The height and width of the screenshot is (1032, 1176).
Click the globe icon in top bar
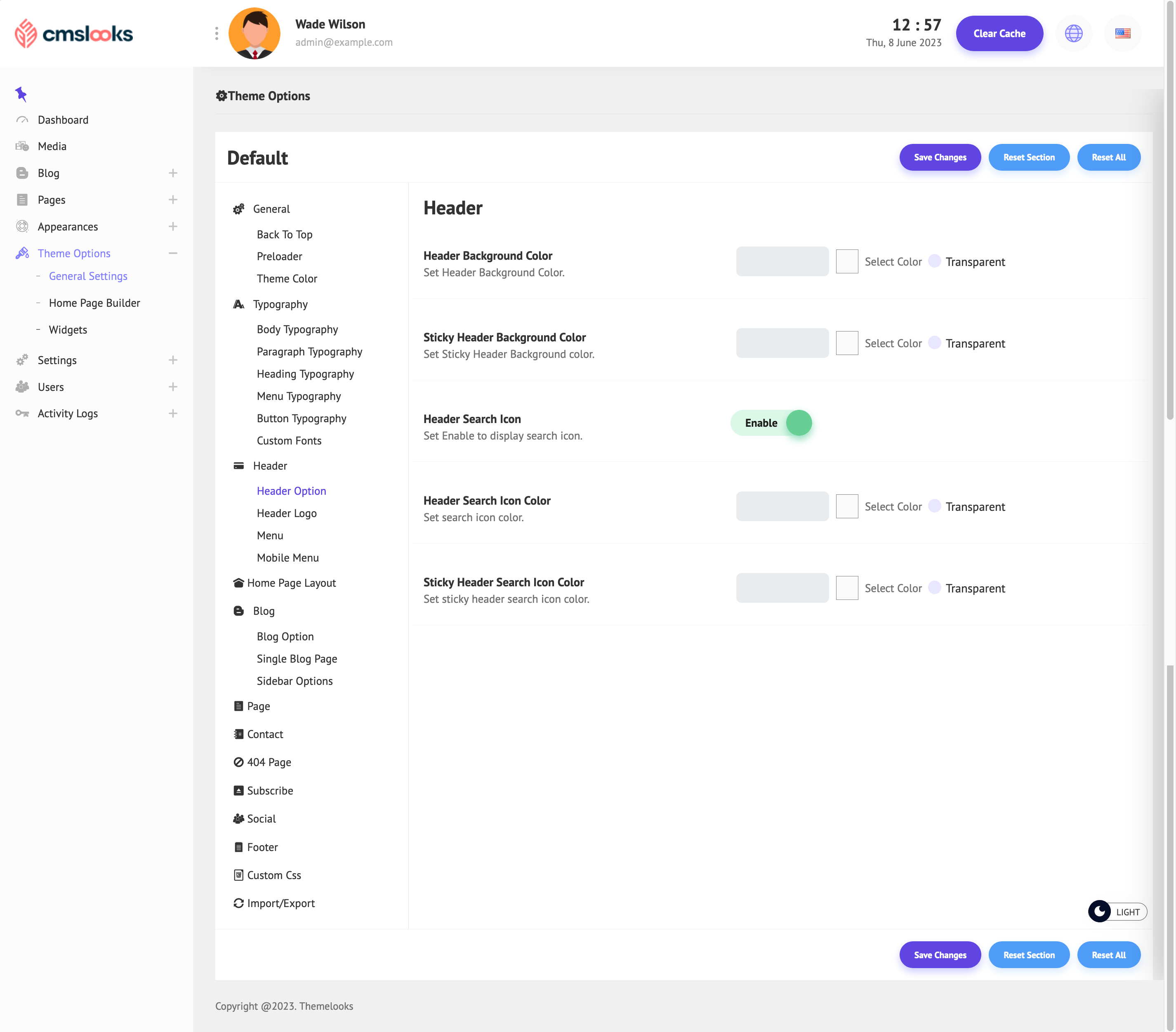(x=1073, y=33)
